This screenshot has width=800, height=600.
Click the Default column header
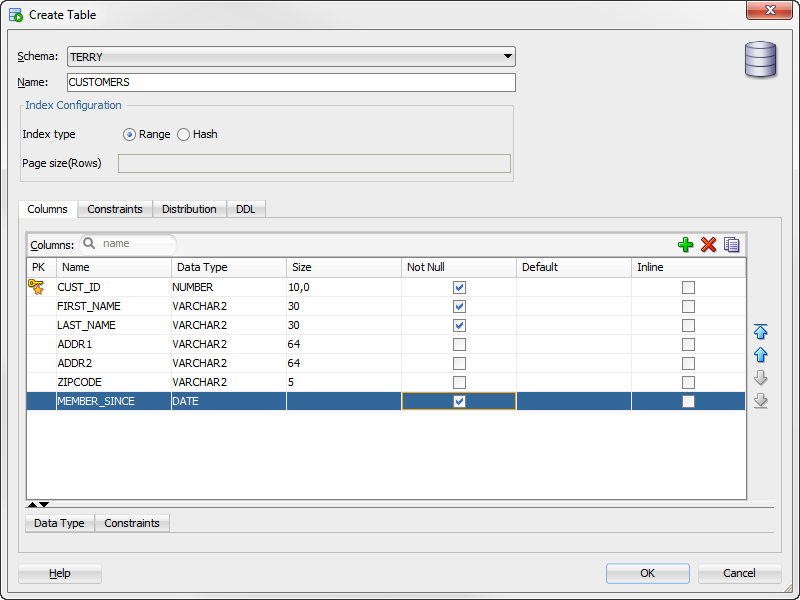574,267
